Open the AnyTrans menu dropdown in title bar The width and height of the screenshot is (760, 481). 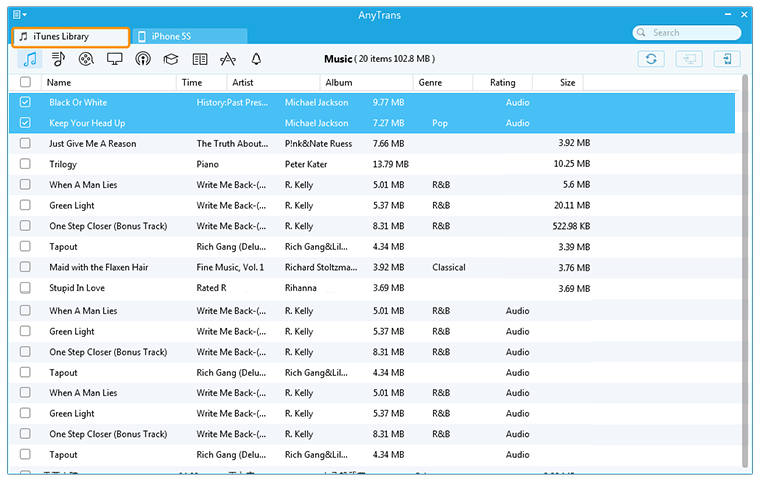[x=20, y=15]
